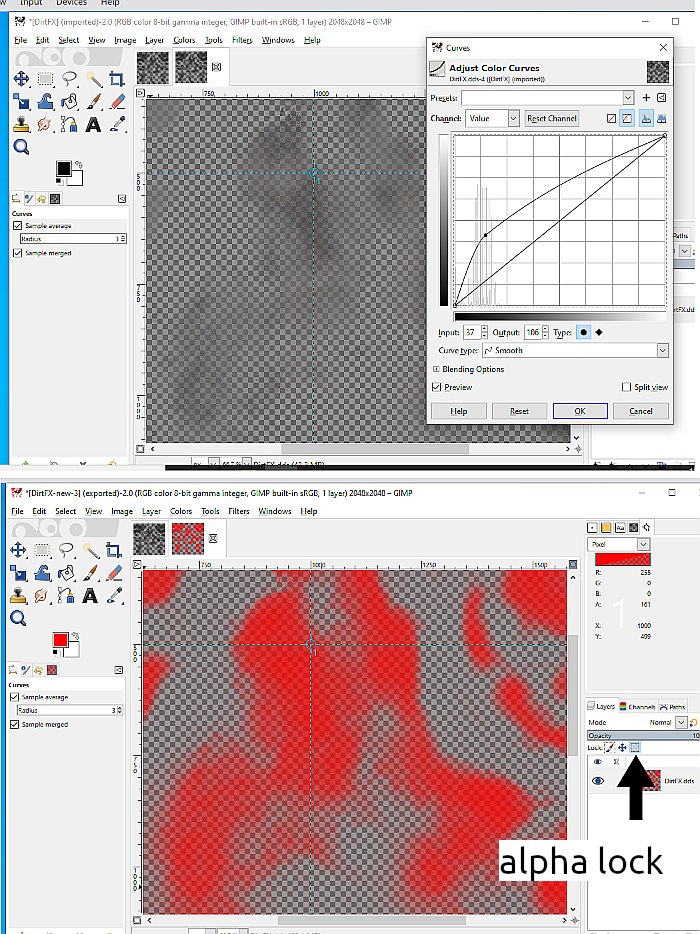
Task: Switch to the Channels tab
Action: 637,706
